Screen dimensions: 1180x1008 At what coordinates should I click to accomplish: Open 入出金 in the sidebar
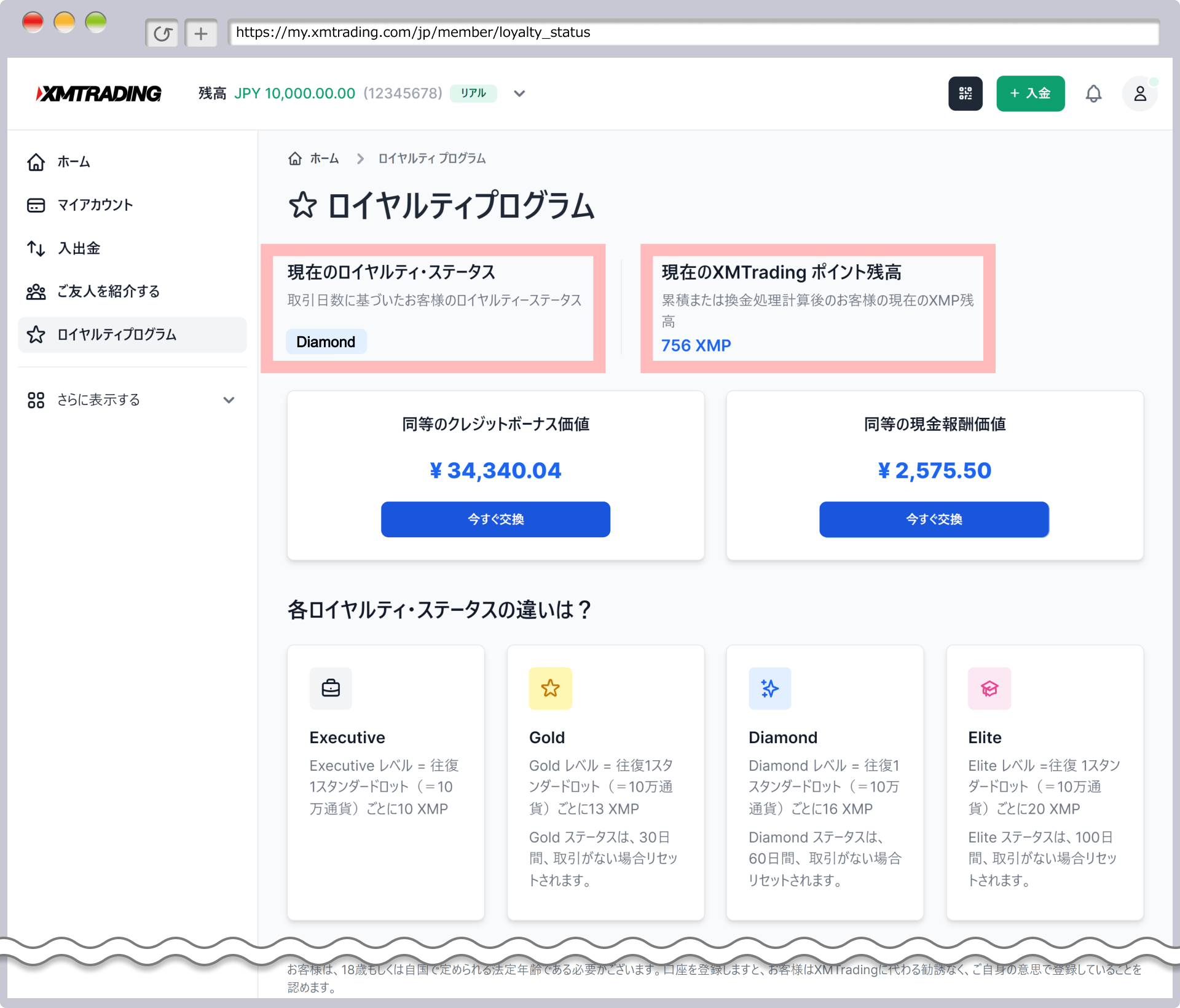(x=133, y=248)
